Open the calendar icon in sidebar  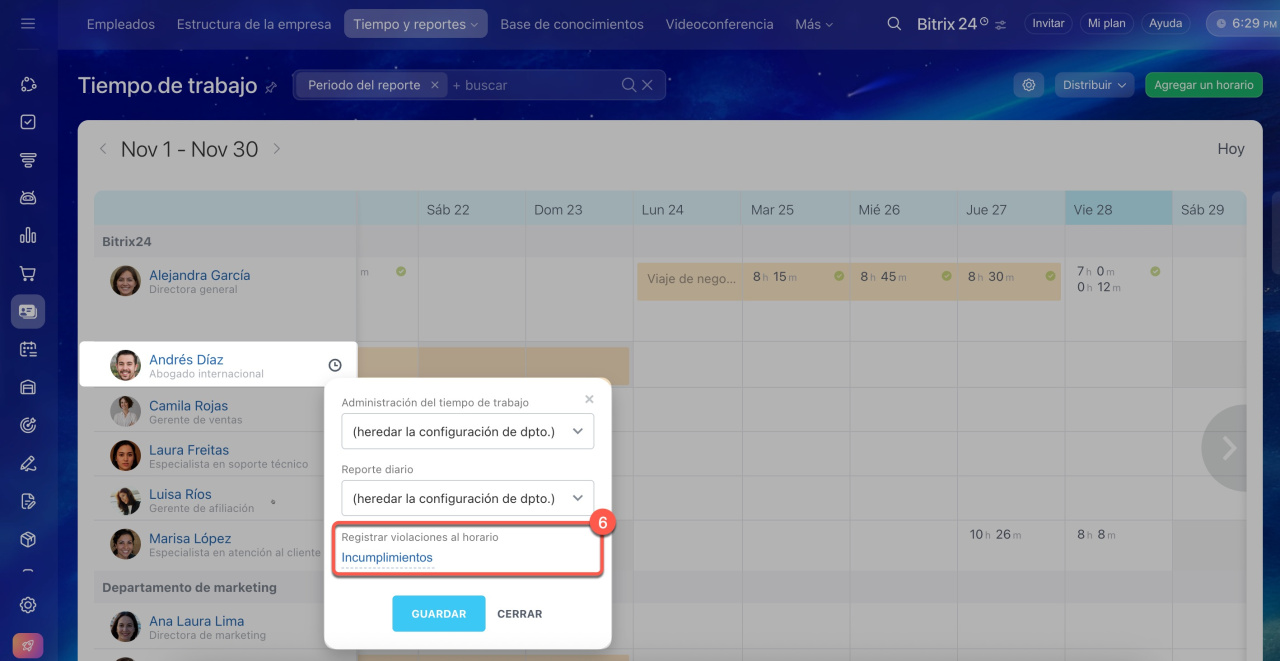click(28, 349)
